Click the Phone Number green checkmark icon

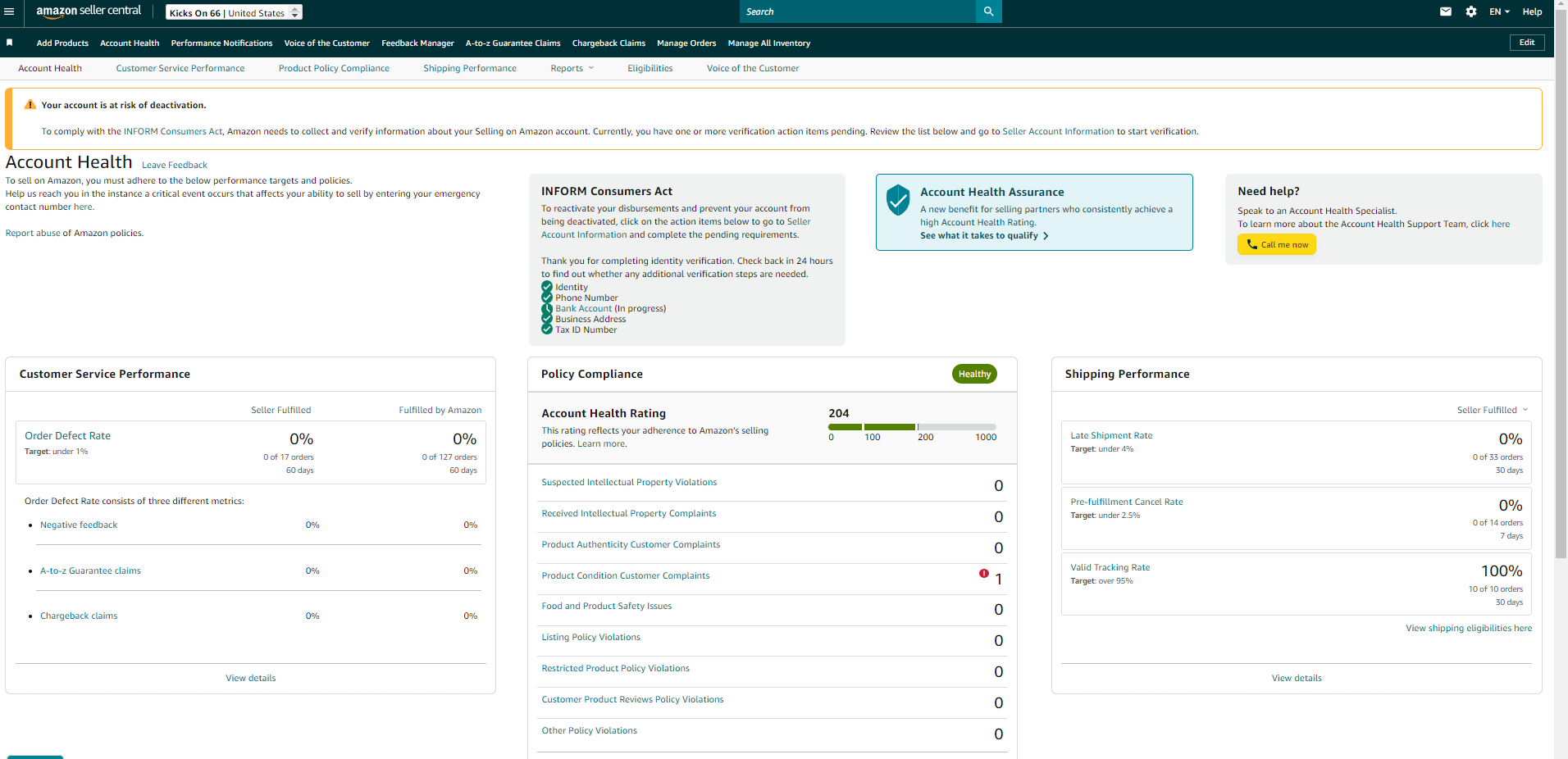[x=547, y=298]
